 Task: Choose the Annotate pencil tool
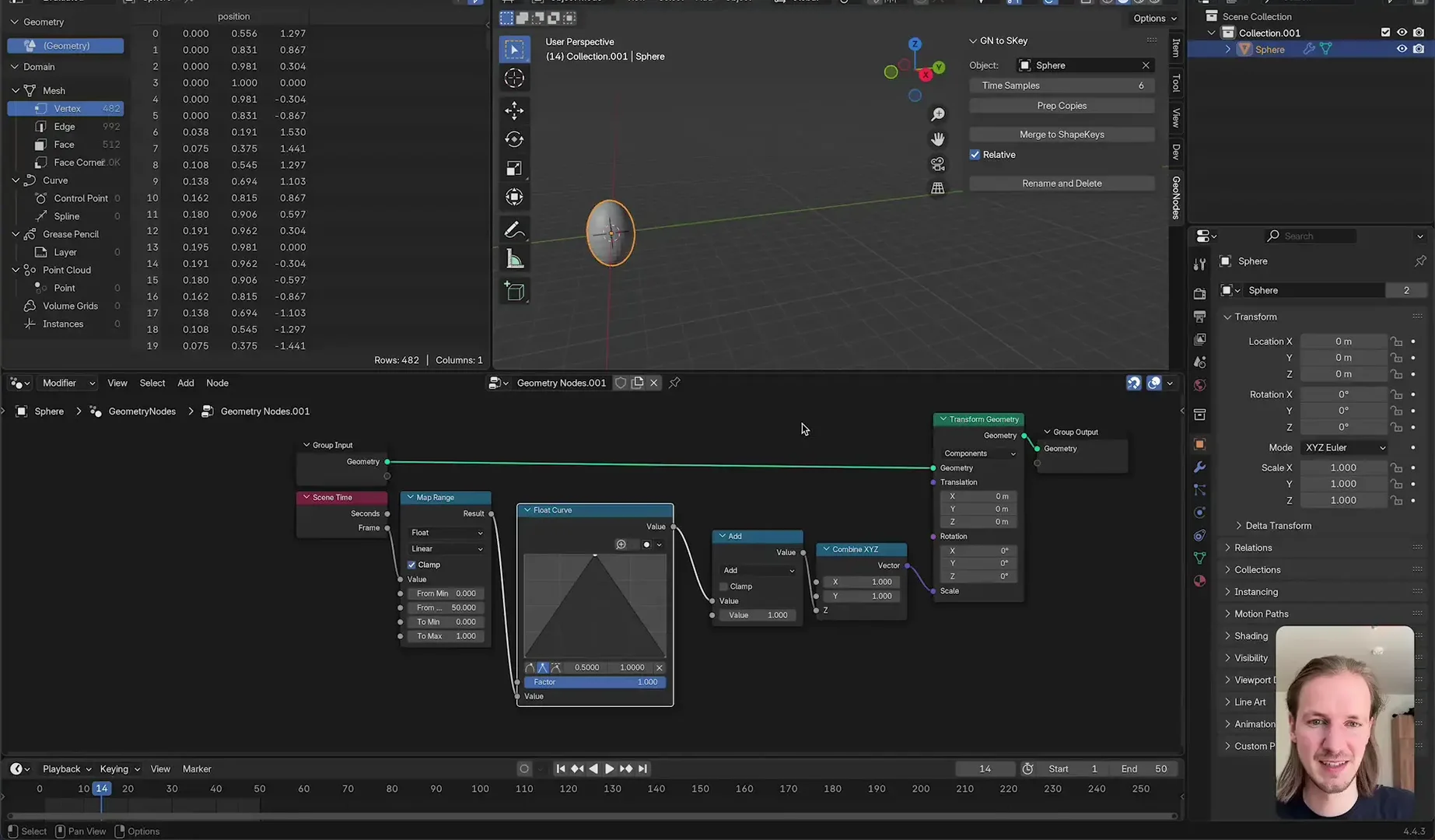click(x=514, y=229)
